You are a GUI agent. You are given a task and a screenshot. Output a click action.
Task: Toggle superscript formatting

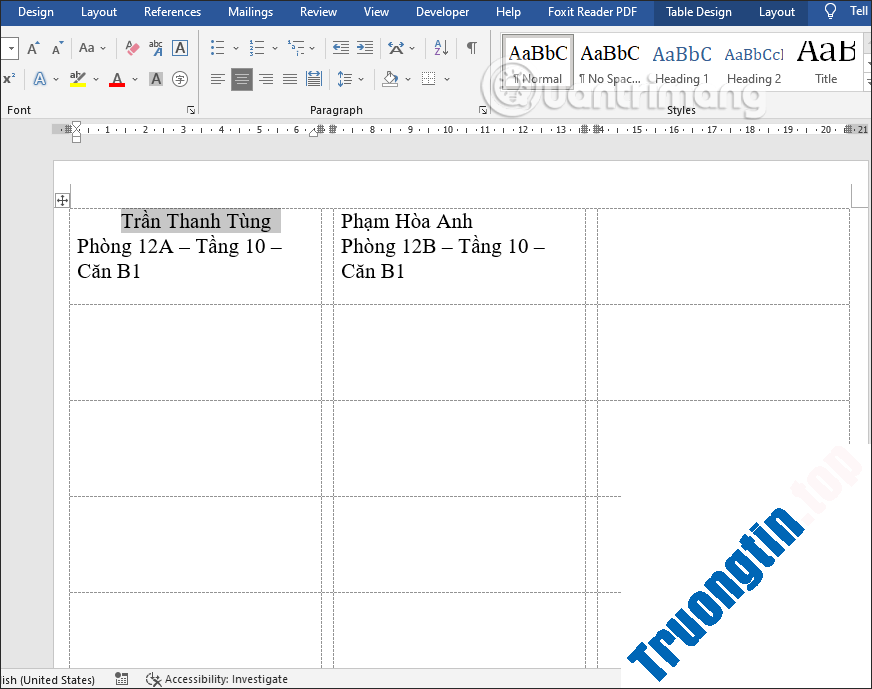[x=8, y=80]
